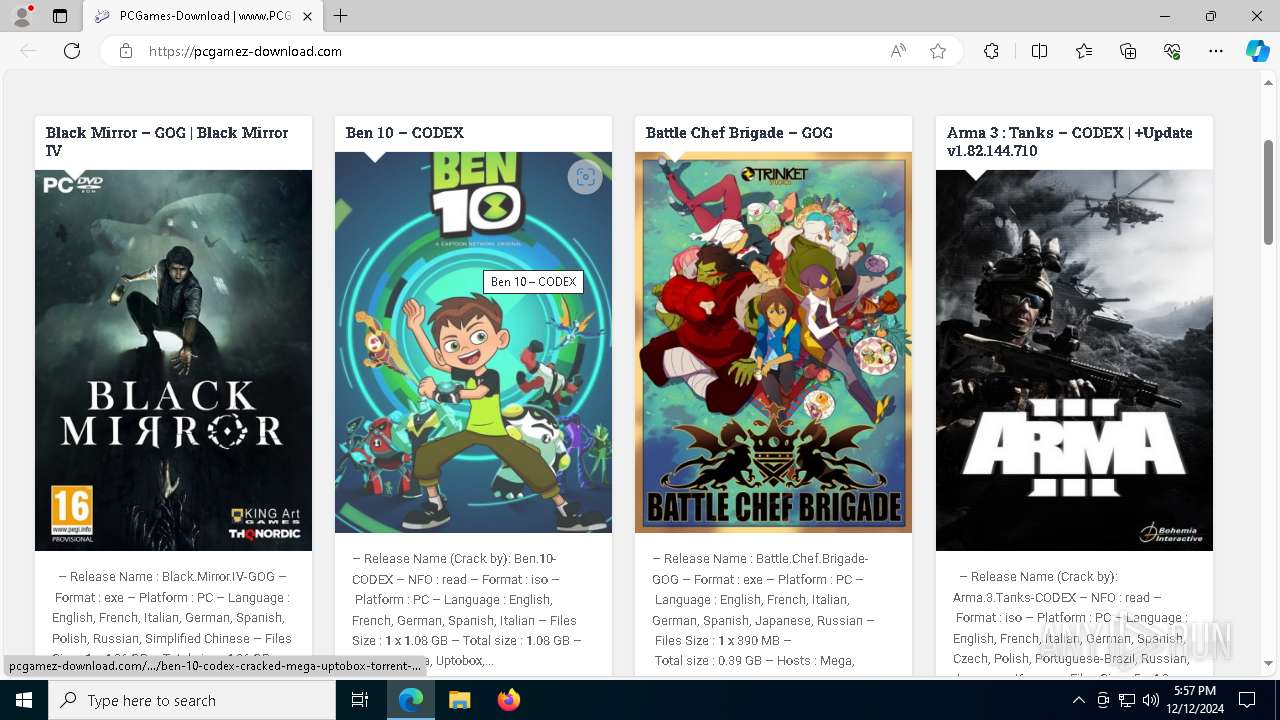Open the notification center icon
Viewport: 1280px width, 720px height.
click(1247, 700)
